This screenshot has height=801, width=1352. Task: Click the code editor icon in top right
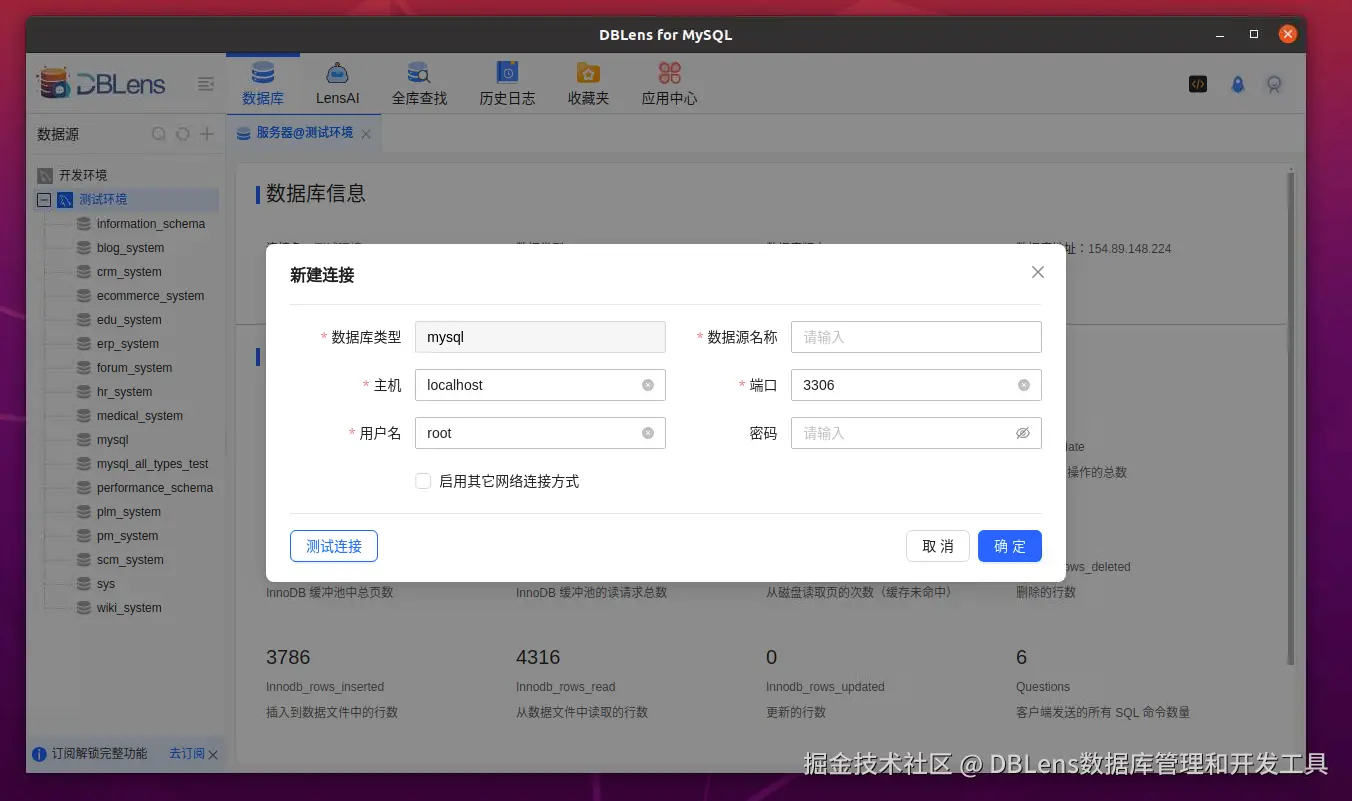[1197, 84]
